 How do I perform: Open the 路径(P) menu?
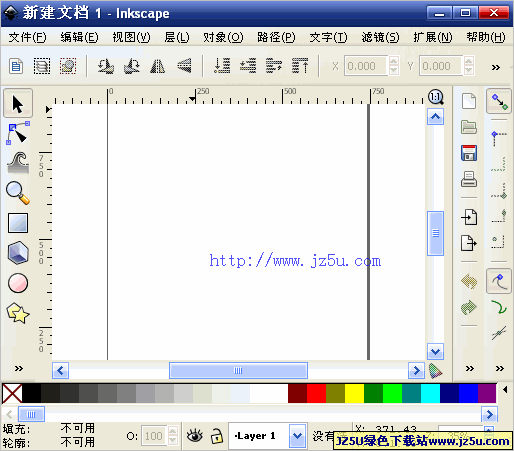pyautogui.click(x=276, y=37)
